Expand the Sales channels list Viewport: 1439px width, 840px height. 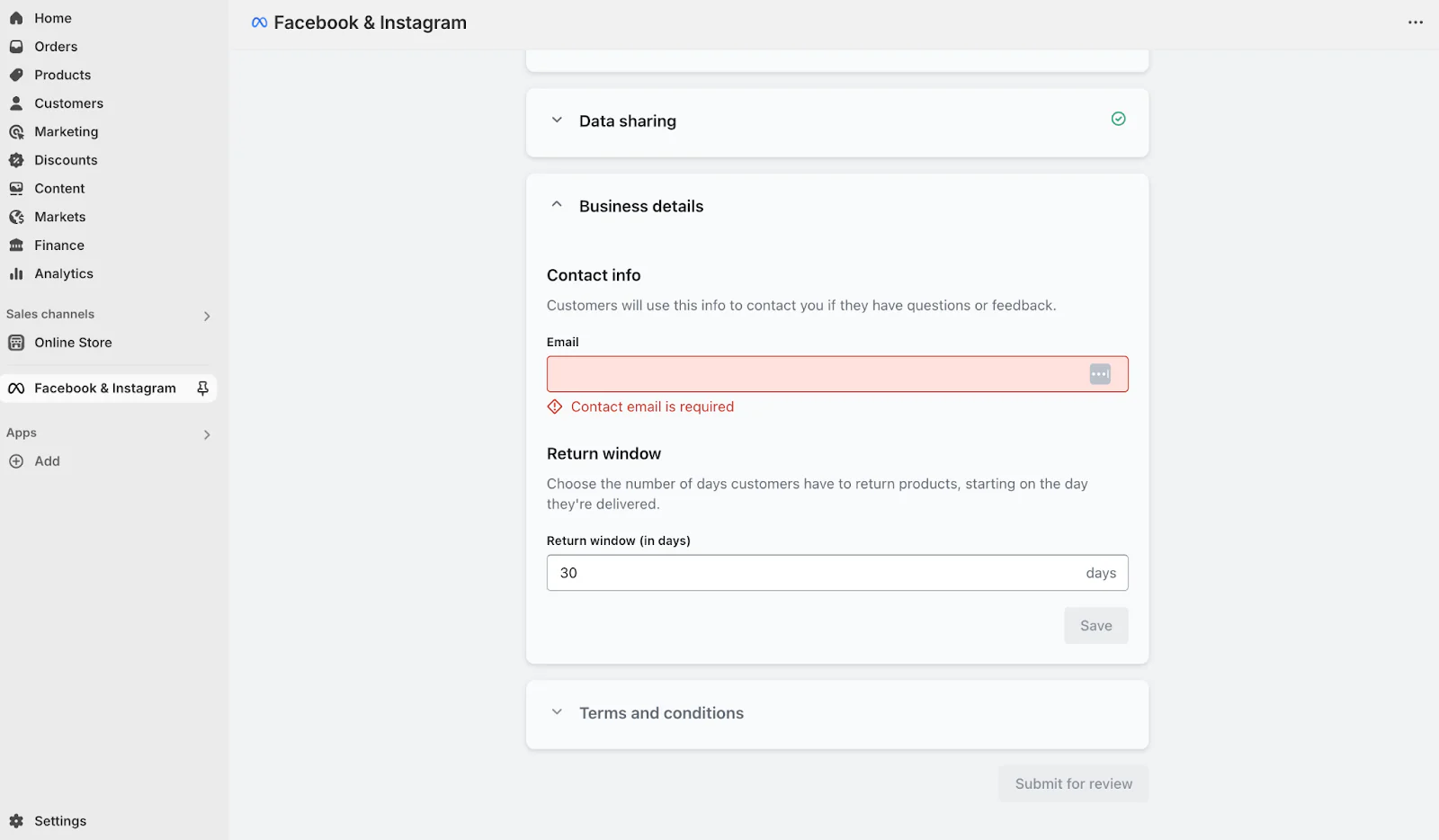point(206,316)
